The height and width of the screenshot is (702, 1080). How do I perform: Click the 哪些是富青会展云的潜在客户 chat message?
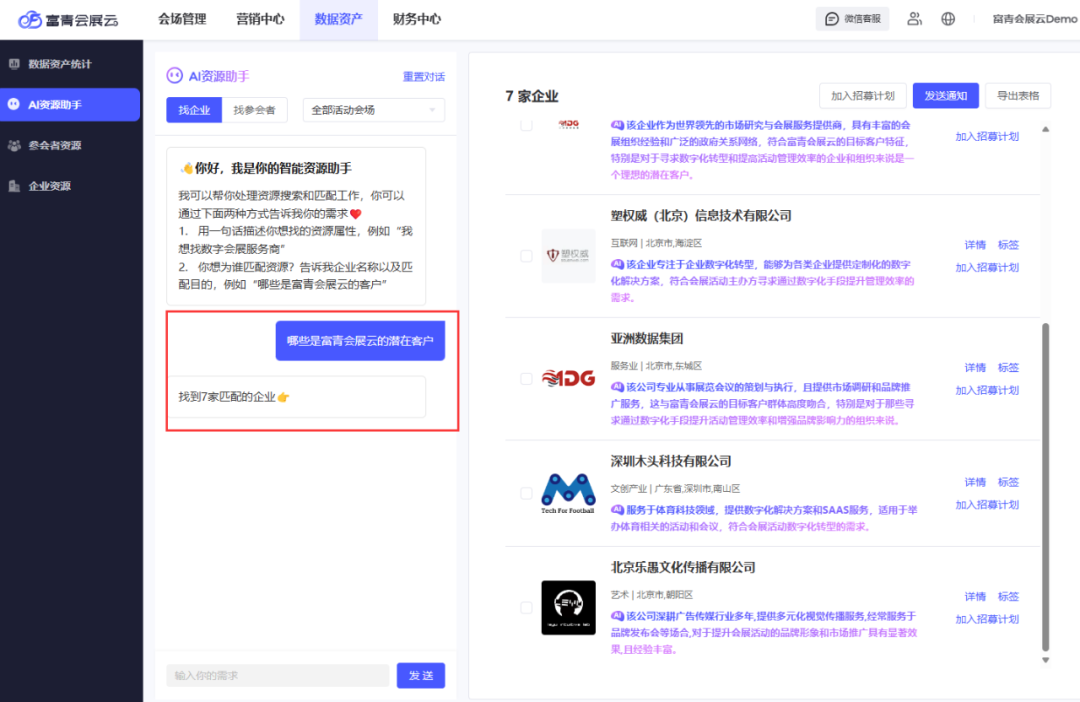(360, 340)
